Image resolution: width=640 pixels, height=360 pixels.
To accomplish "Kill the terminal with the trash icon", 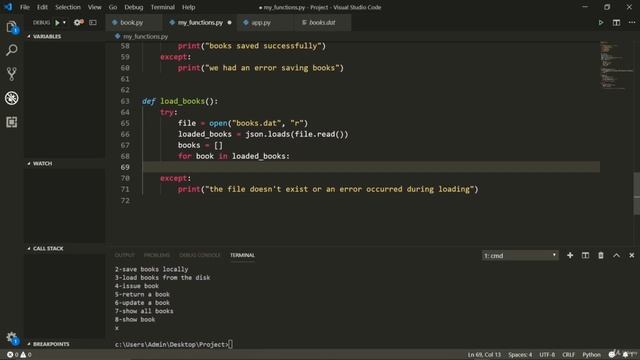I will (x=601, y=256).
